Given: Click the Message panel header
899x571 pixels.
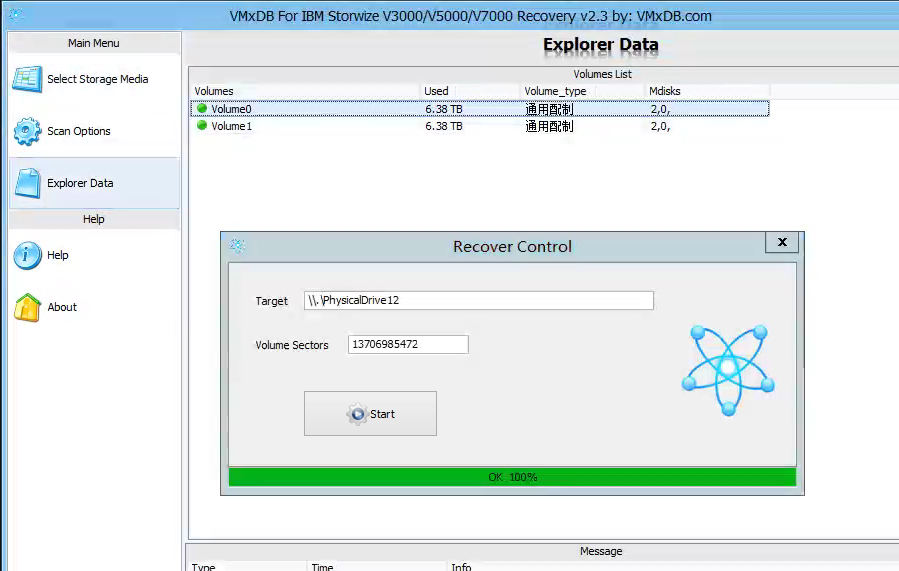Looking at the screenshot, I should coord(601,551).
